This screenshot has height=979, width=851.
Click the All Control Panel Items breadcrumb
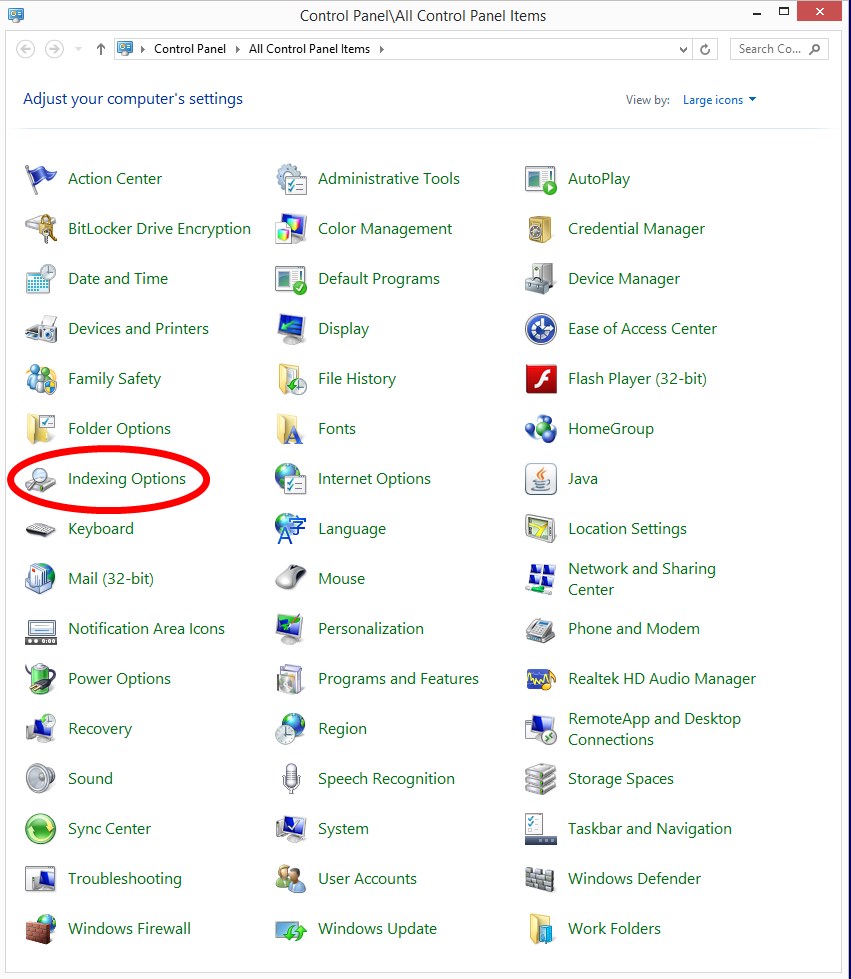point(309,49)
